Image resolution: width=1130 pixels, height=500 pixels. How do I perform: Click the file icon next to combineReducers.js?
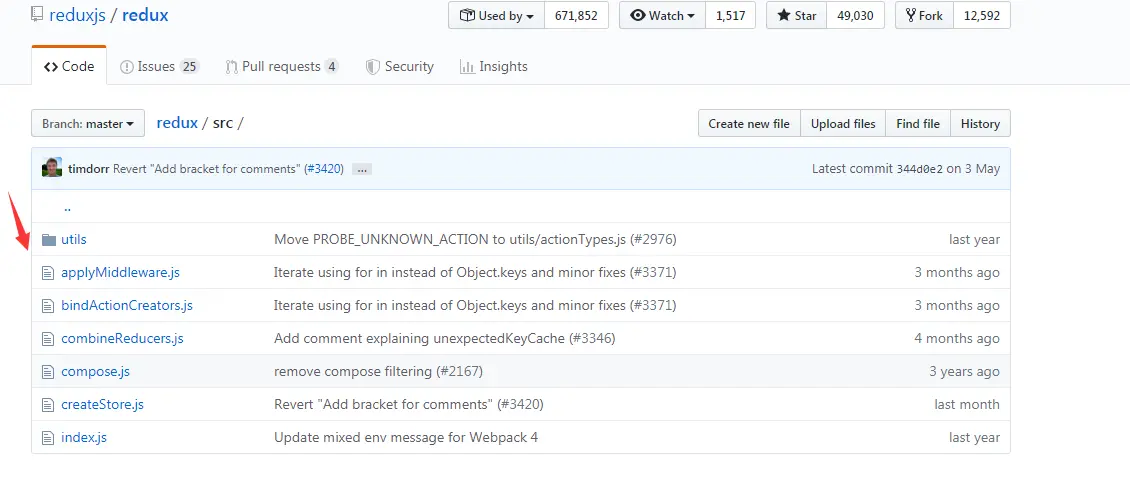pos(48,339)
